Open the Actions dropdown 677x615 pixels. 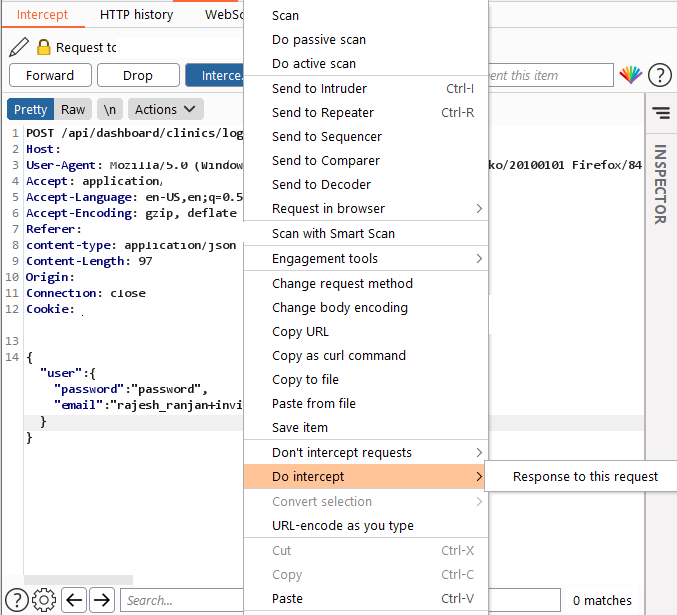pyautogui.click(x=165, y=109)
